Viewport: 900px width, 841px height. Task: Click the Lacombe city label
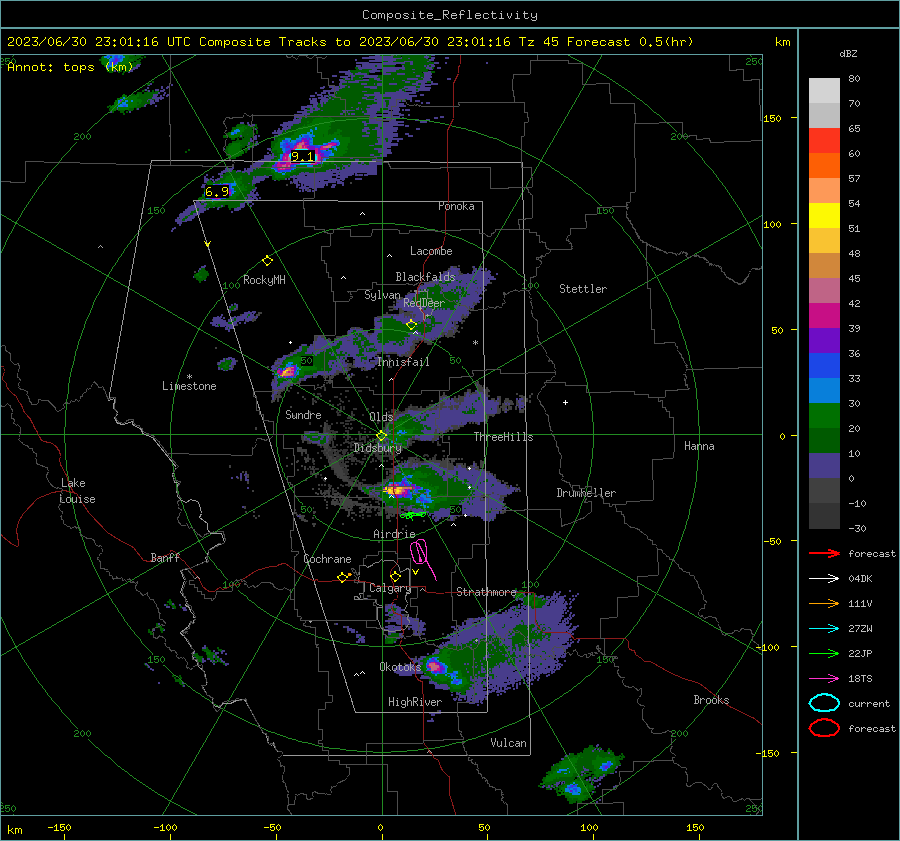[431, 251]
